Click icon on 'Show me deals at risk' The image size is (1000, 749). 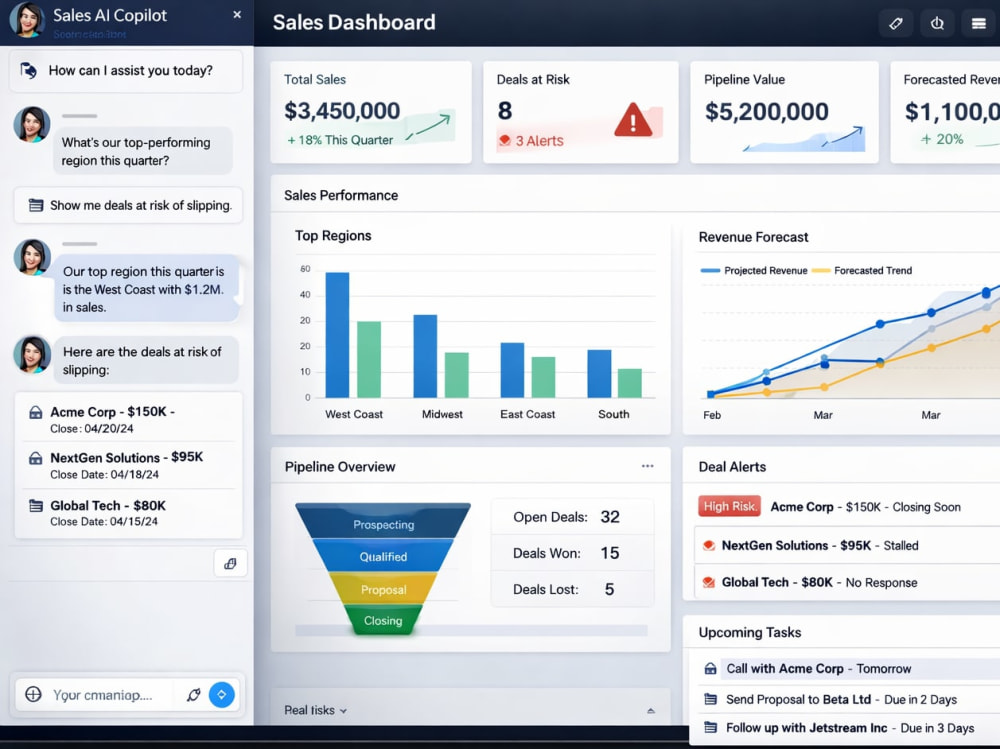(36, 205)
